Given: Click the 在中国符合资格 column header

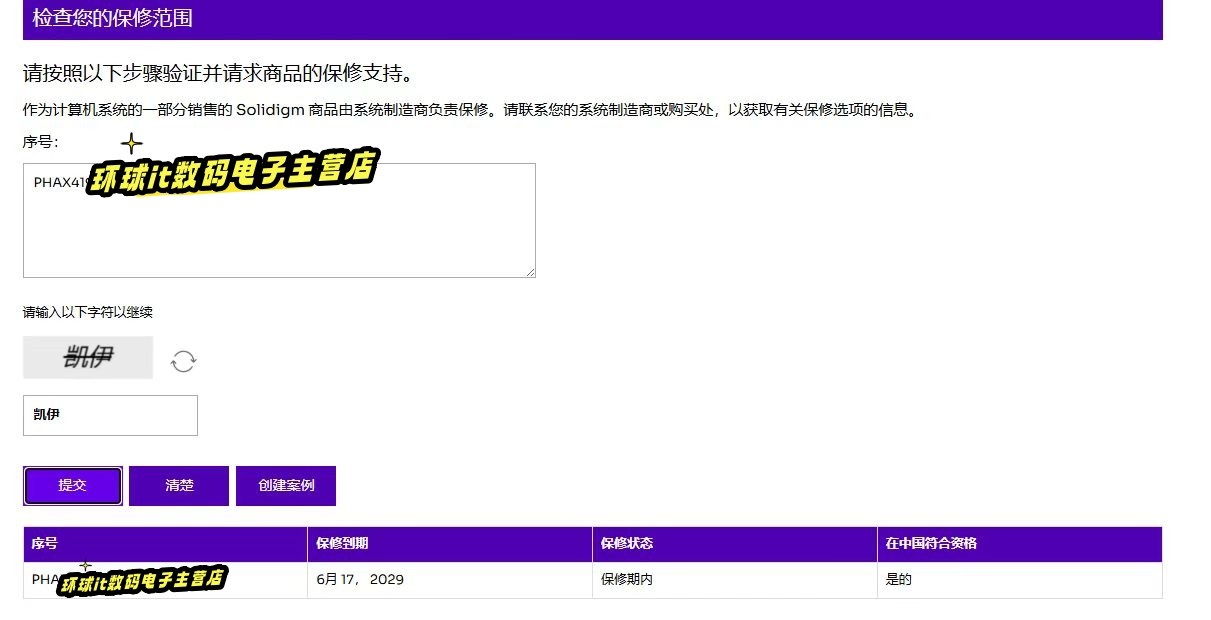Looking at the screenshot, I should point(1020,544).
